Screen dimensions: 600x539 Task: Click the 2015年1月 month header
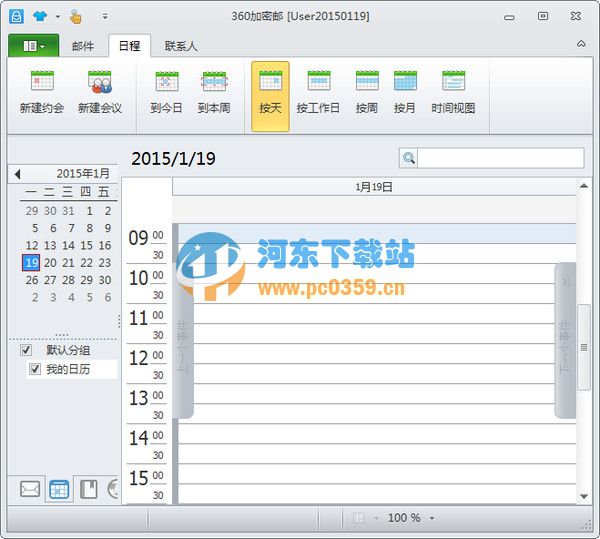point(83,174)
